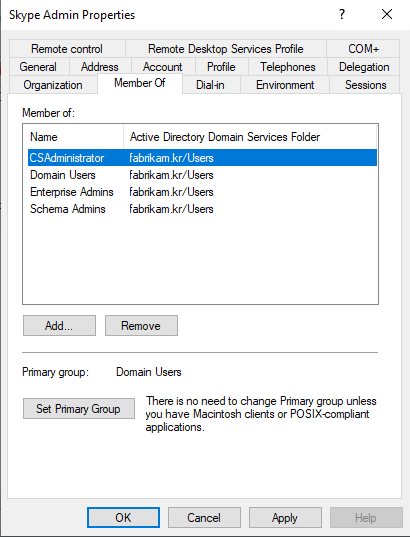Close the Skype Admin Properties dialog
This screenshot has height=537, width=410.
387,14
